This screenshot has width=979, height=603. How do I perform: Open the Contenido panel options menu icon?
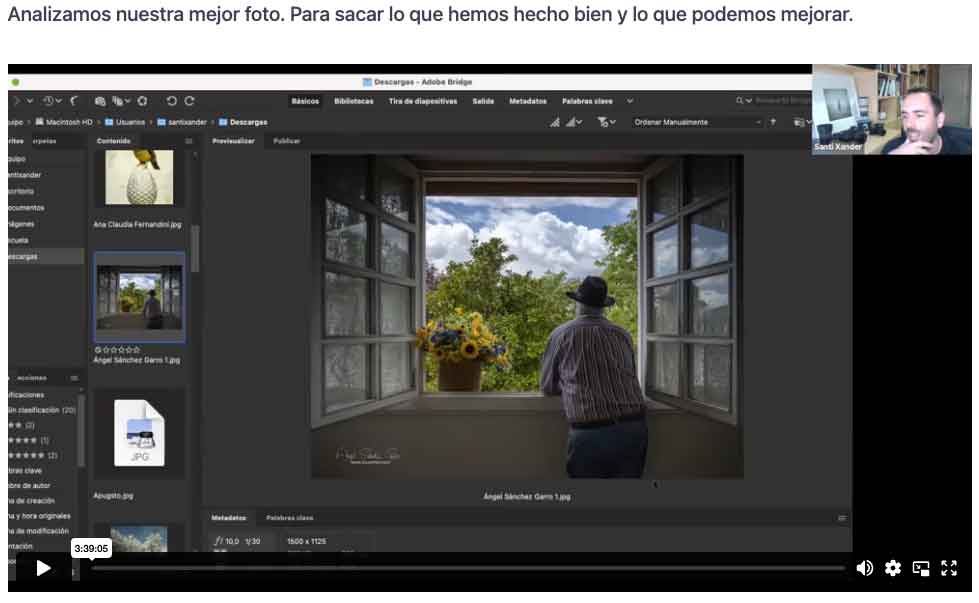click(x=189, y=141)
